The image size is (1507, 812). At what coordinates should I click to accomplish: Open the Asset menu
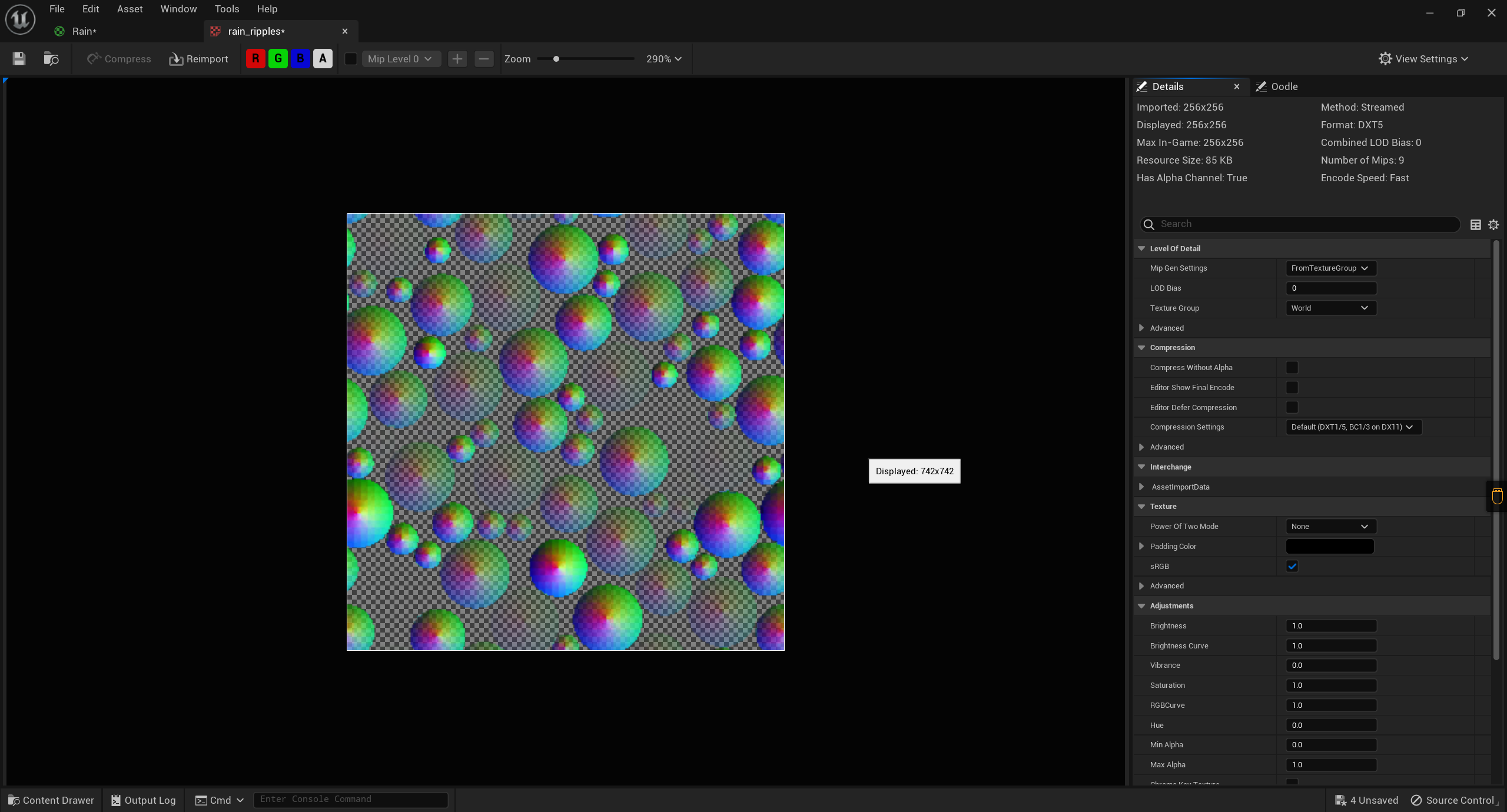point(130,9)
